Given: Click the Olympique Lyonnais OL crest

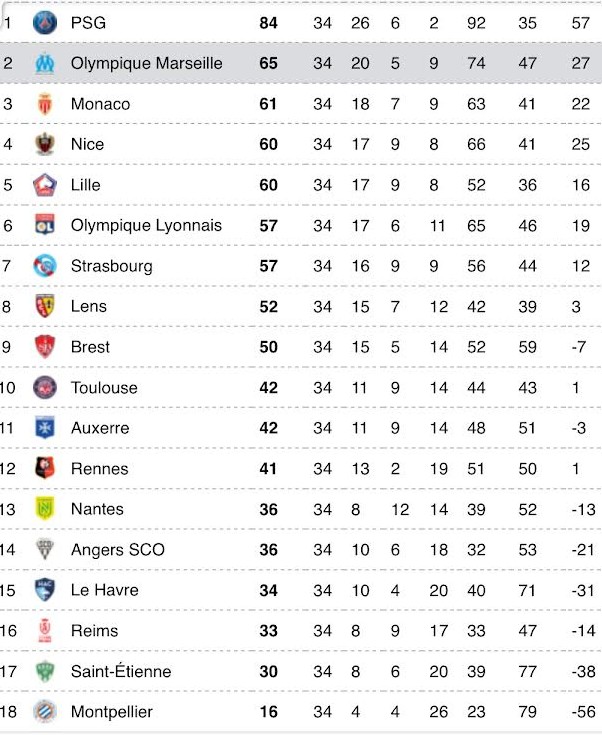Looking at the screenshot, I should point(45,225).
